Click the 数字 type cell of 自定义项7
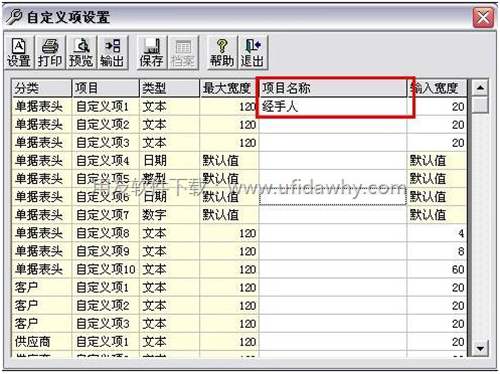 pyautogui.click(x=169, y=215)
